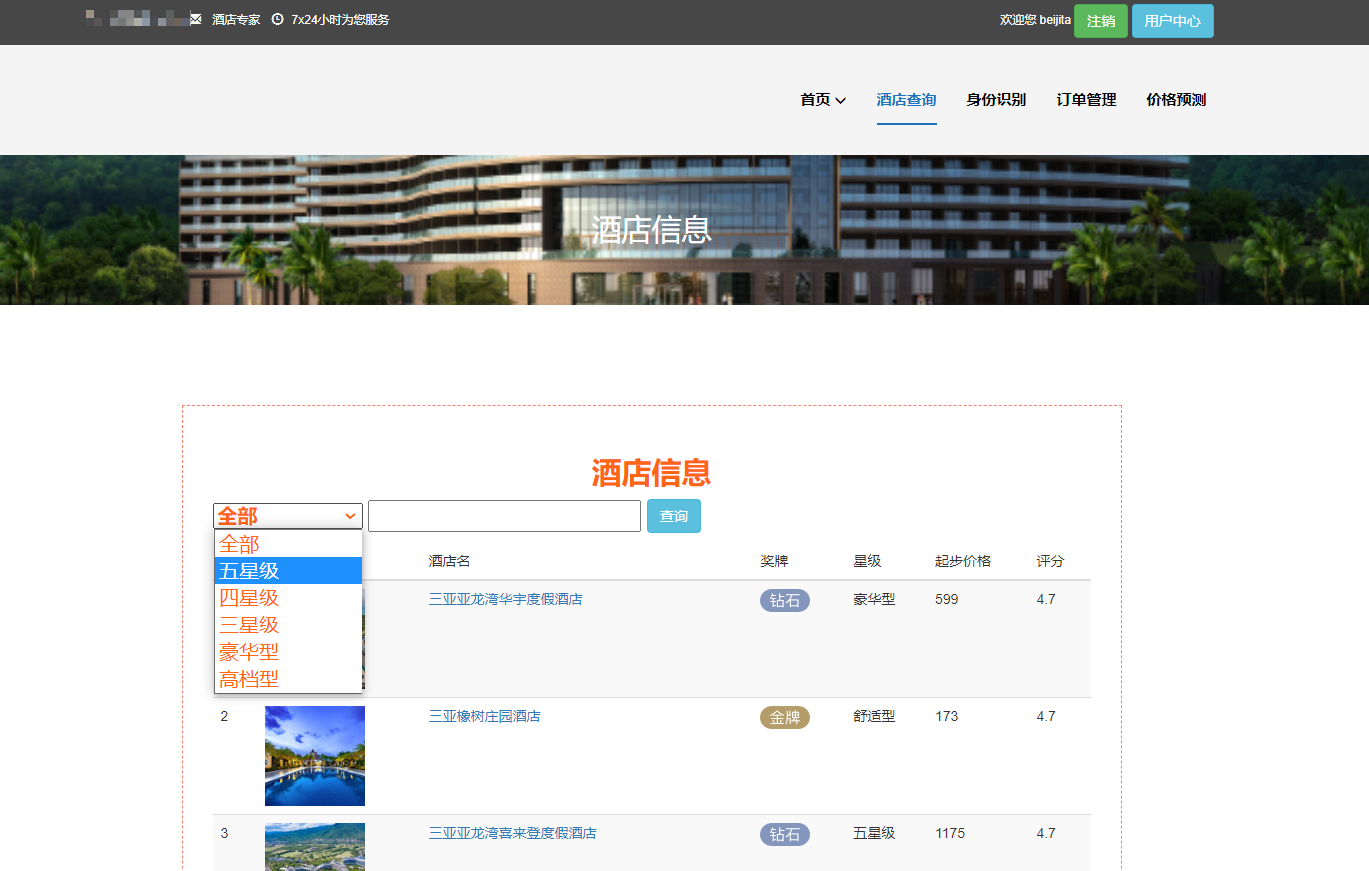The height and width of the screenshot is (871, 1369).
Task: Click 五星级 cell in 喜来登 row
Action: click(x=874, y=833)
